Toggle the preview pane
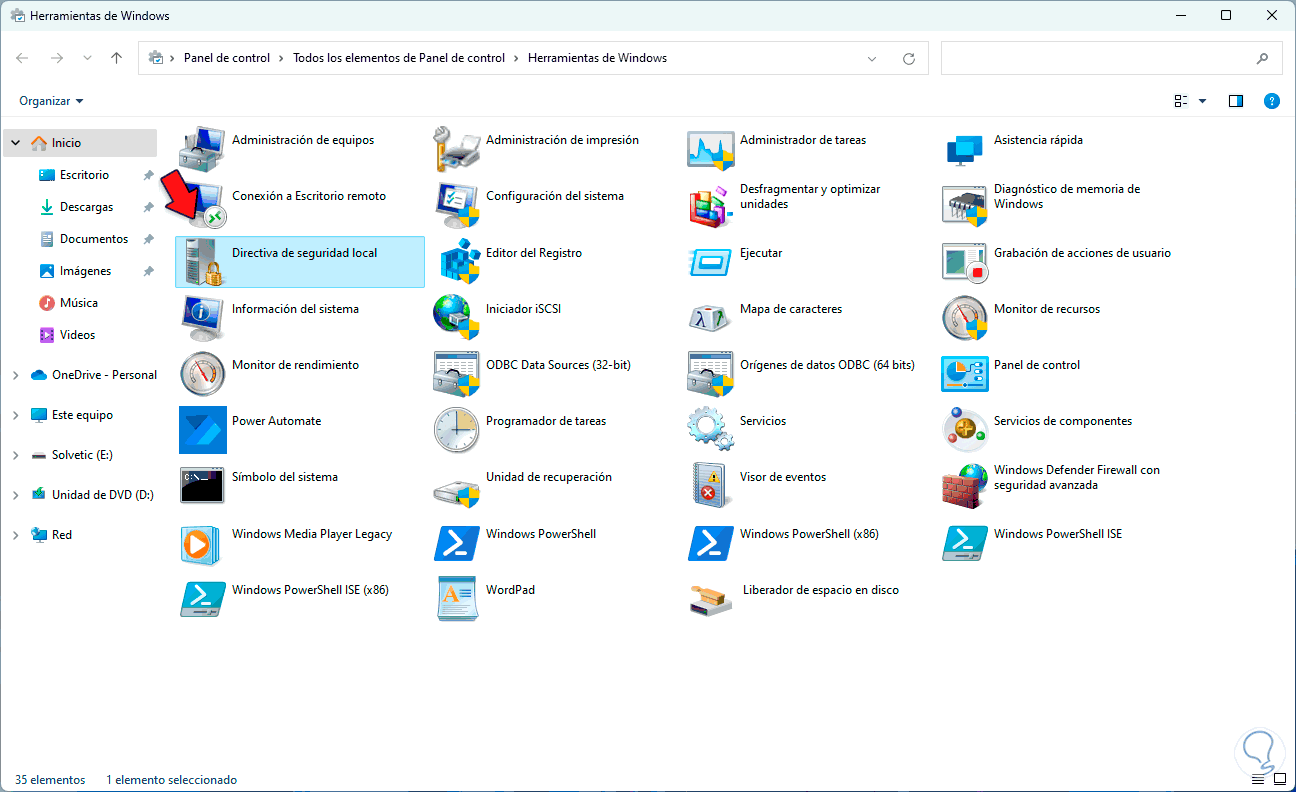 point(1236,101)
